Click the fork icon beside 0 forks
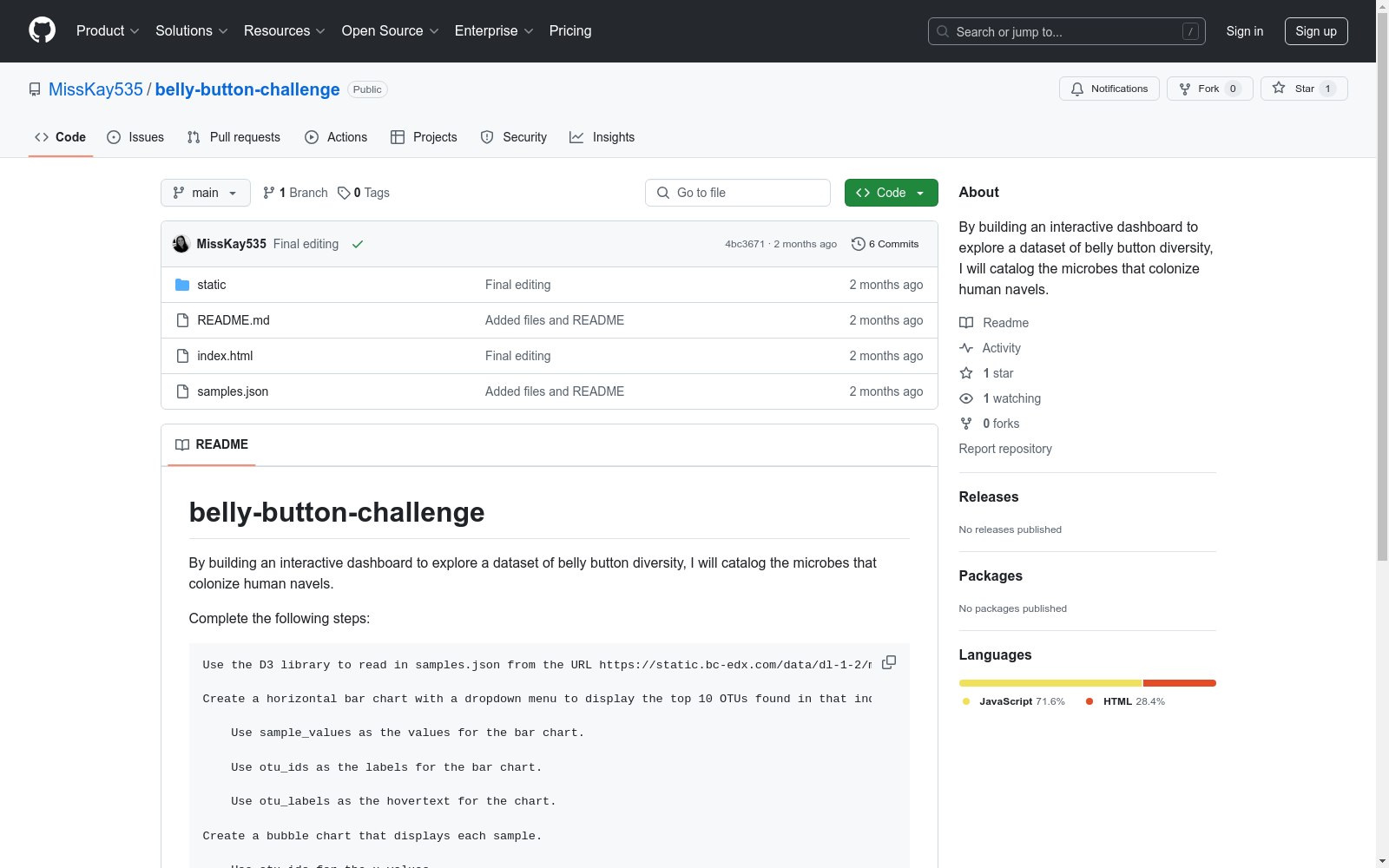Screen dimensions: 1389x868 (x=966, y=424)
